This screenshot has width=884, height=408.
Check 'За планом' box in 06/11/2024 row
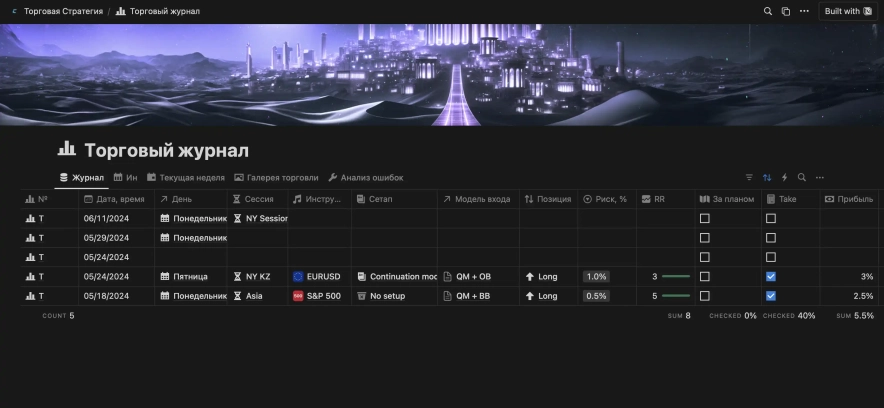[705, 218]
